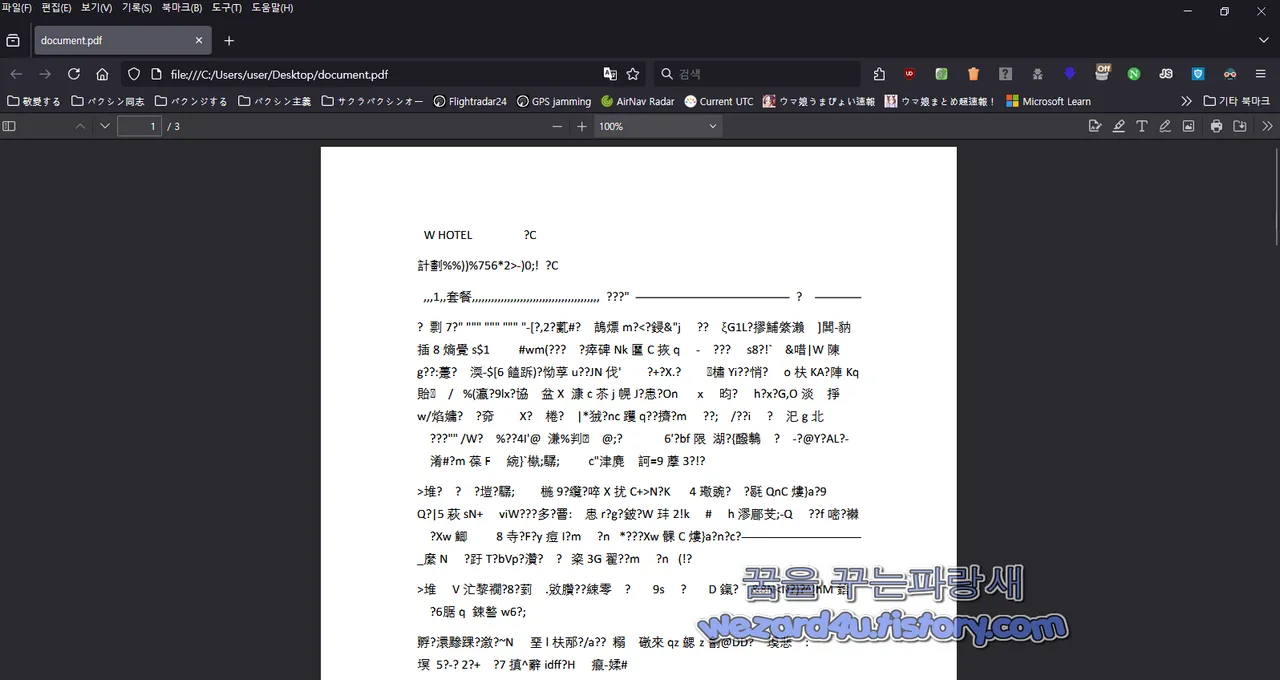Viewport: 1280px width, 680px height.
Task: Go to the browser home page
Action: pos(102,74)
